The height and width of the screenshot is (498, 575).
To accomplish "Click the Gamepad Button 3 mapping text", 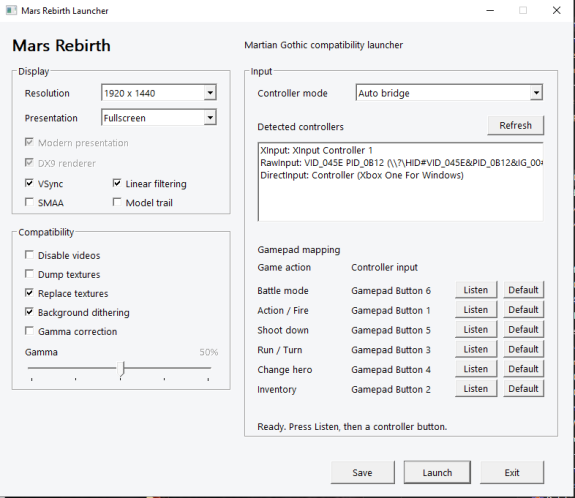I will click(x=391, y=350).
